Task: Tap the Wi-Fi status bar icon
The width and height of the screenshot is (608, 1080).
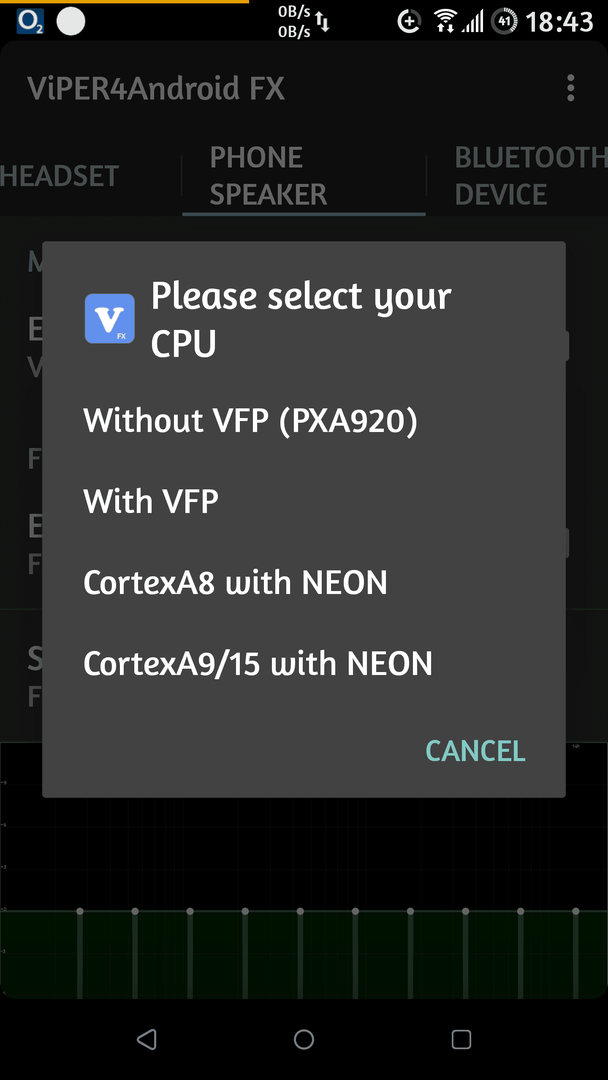Action: point(445,21)
